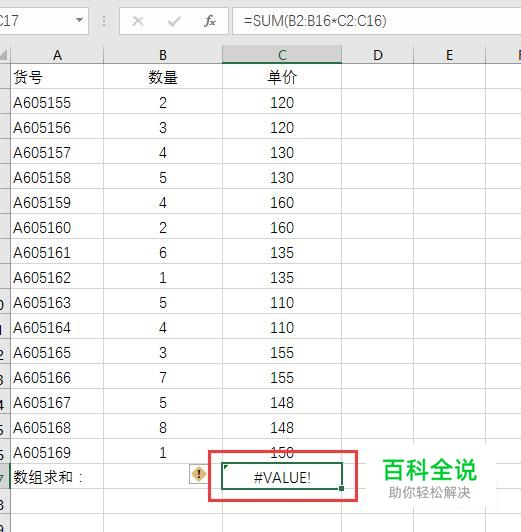521x532 pixels.
Task: Select column B header
Action: click(163, 55)
